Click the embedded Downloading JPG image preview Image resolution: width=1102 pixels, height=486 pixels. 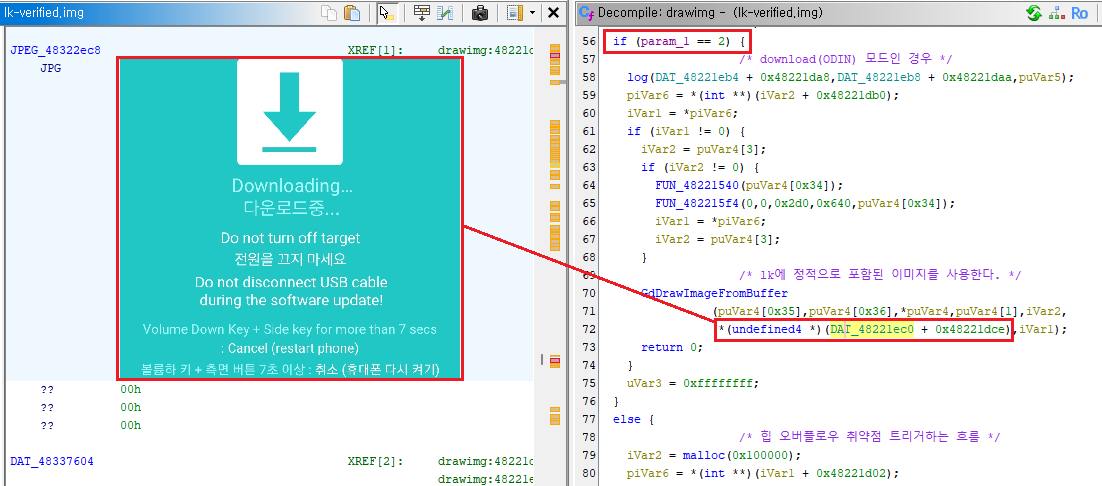click(289, 218)
